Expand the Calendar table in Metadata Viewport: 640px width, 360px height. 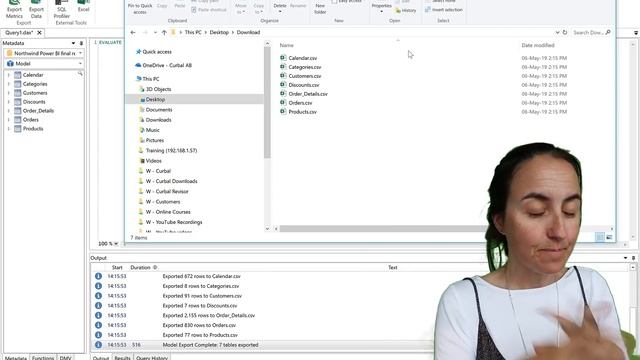9,75
